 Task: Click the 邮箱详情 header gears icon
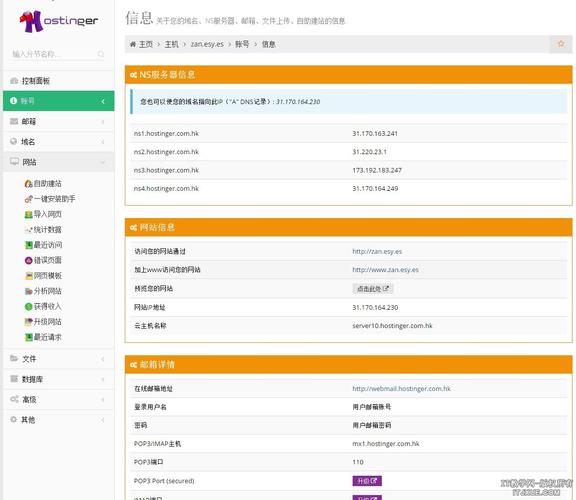click(133, 365)
